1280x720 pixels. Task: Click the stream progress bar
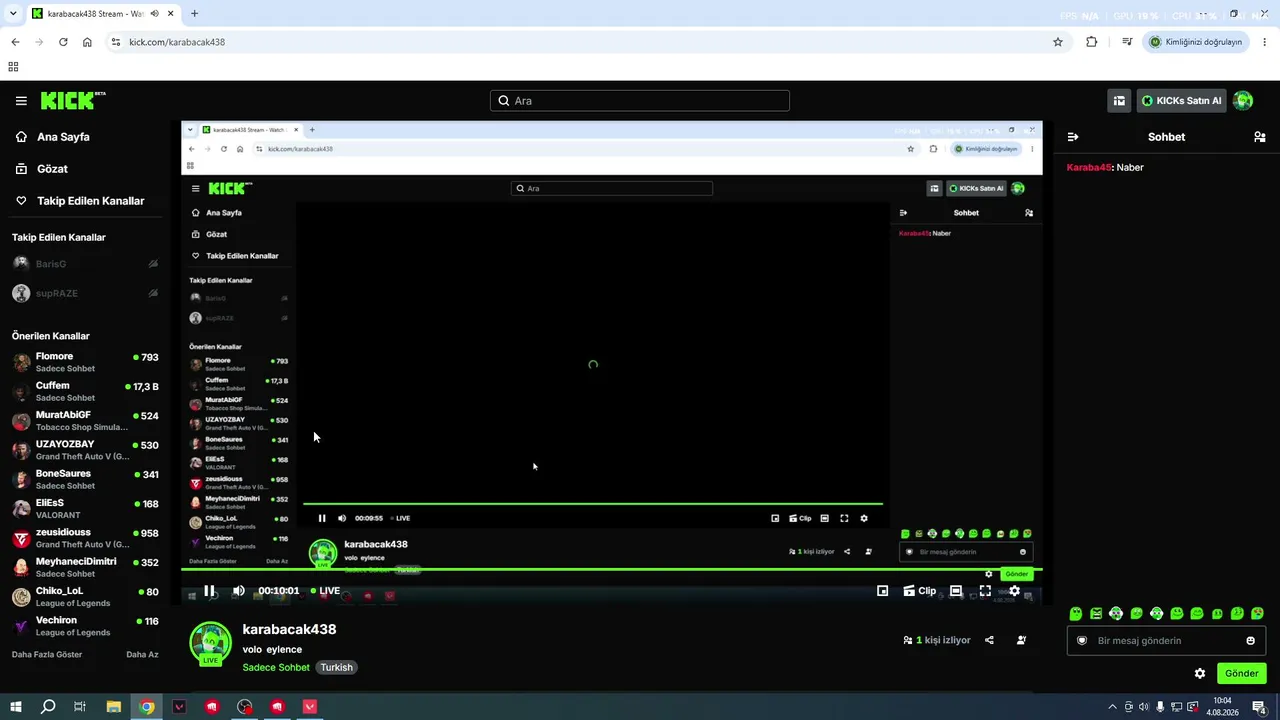coord(612,570)
